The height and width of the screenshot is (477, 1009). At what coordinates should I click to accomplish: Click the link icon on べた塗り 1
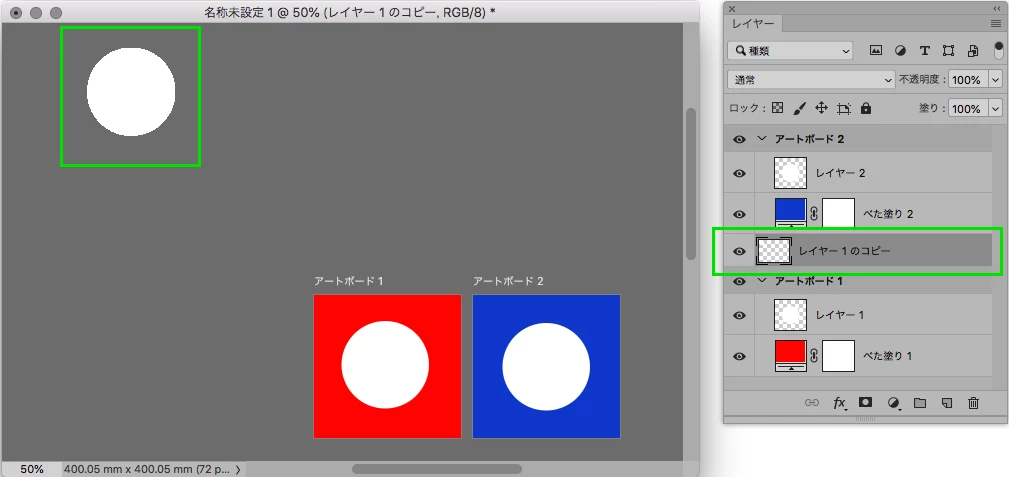[814, 356]
